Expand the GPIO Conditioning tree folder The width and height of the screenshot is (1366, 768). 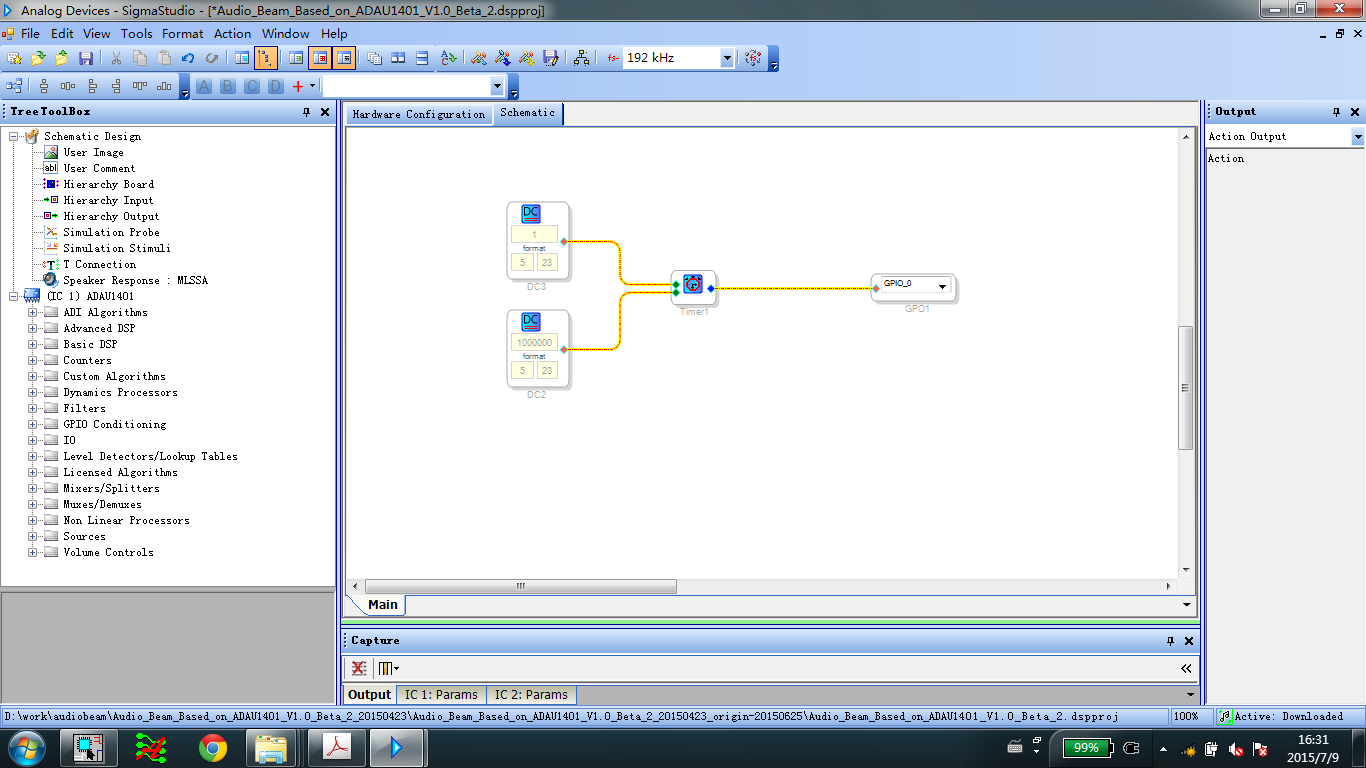point(32,424)
